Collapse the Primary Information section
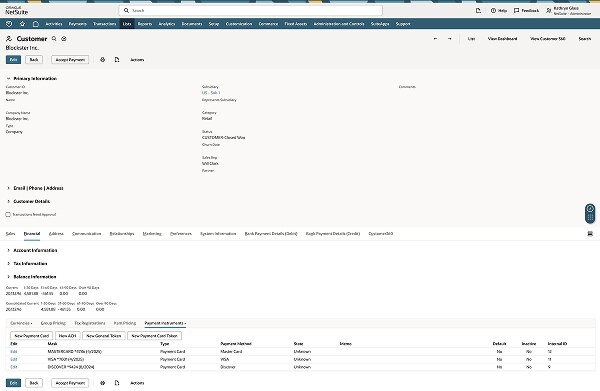This screenshot has height=391, width=600. [8, 78]
